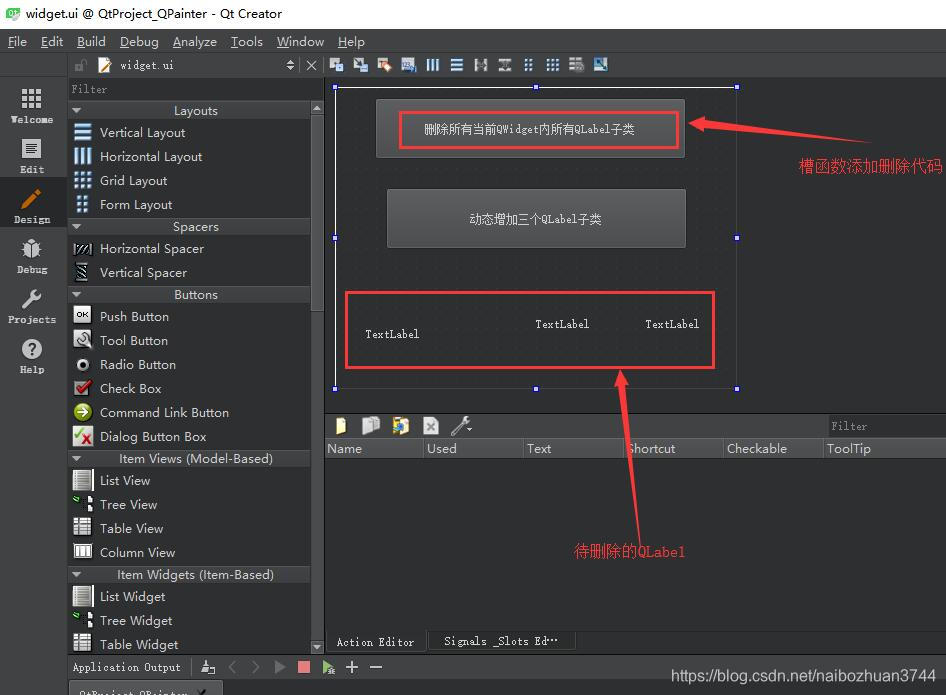946x695 pixels.
Task: Click Paste action icon in Action Editor
Action: 401,426
